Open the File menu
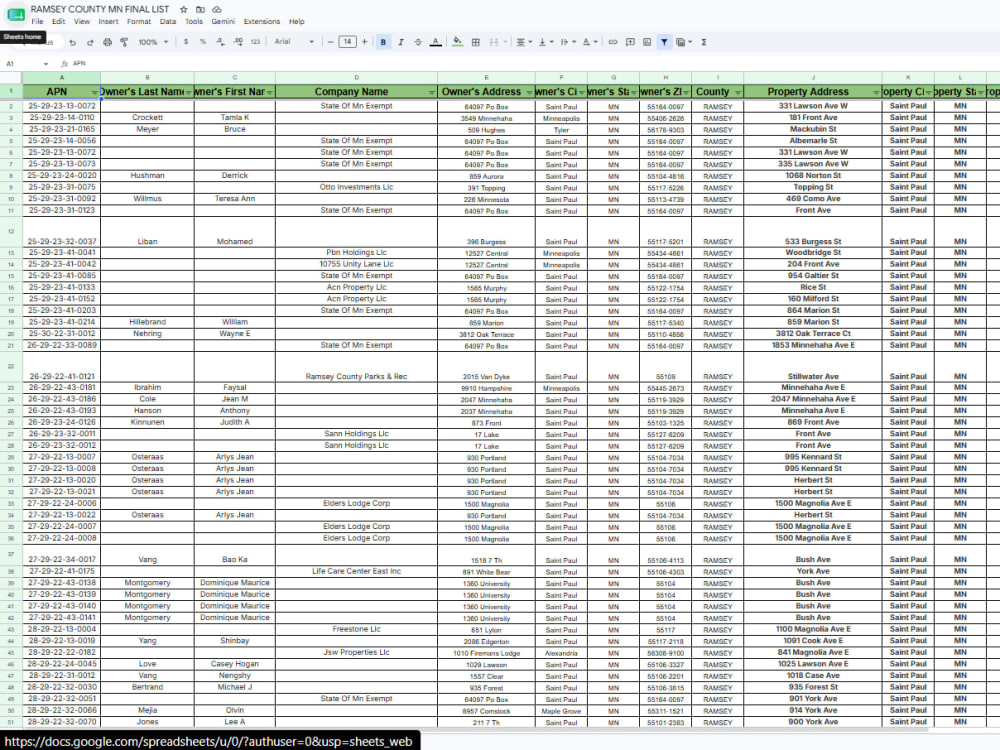Screen dimensions: 1000x750 tap(38, 22)
